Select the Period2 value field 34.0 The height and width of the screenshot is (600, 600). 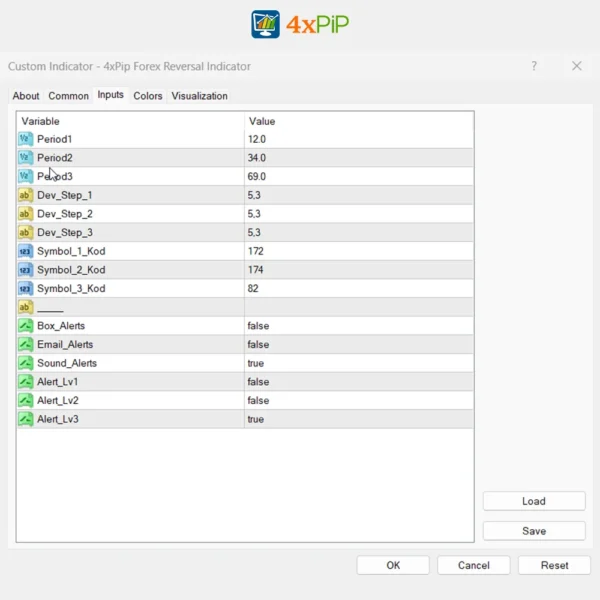[257, 158]
